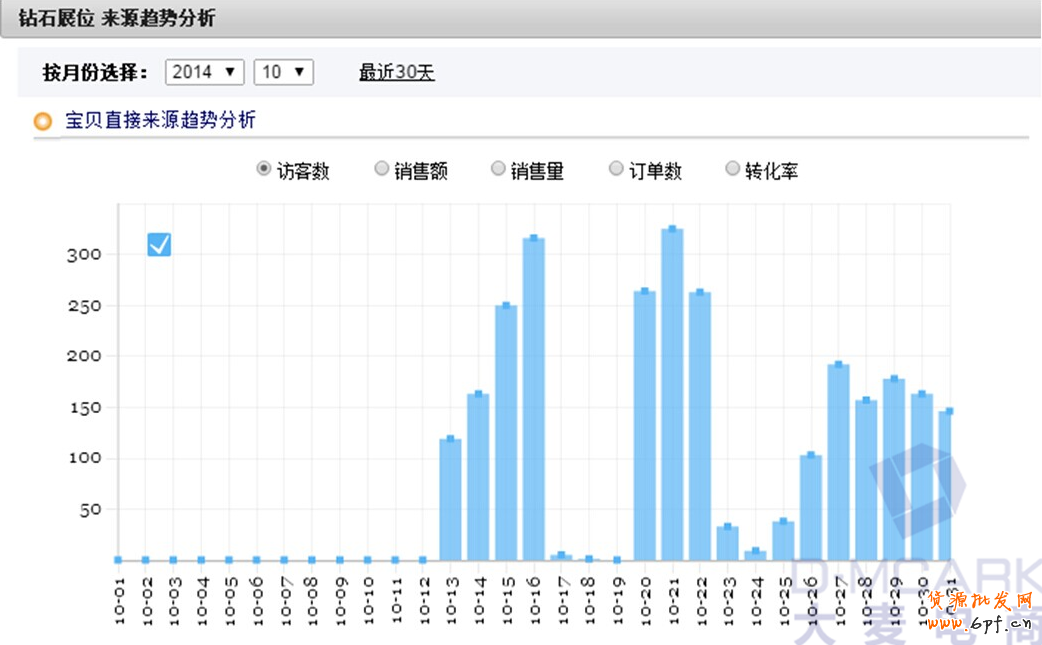Select the 订单数 radio button
The height and width of the screenshot is (645, 1042).
click(x=616, y=169)
